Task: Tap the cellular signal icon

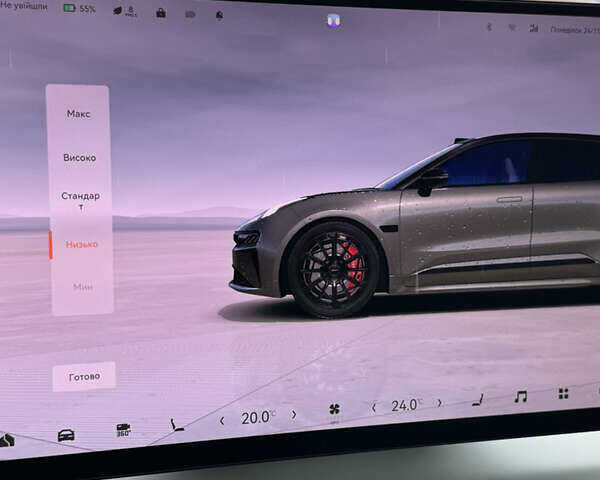Action: click(533, 28)
